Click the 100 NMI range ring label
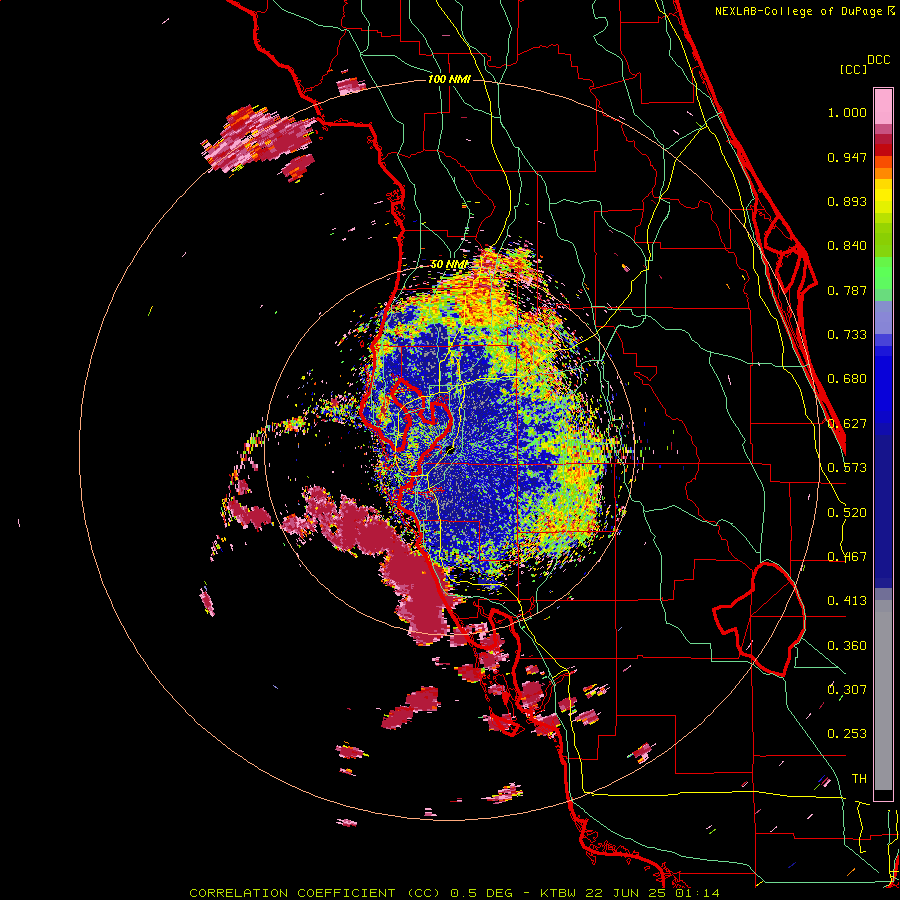The width and height of the screenshot is (900, 900). click(x=449, y=79)
